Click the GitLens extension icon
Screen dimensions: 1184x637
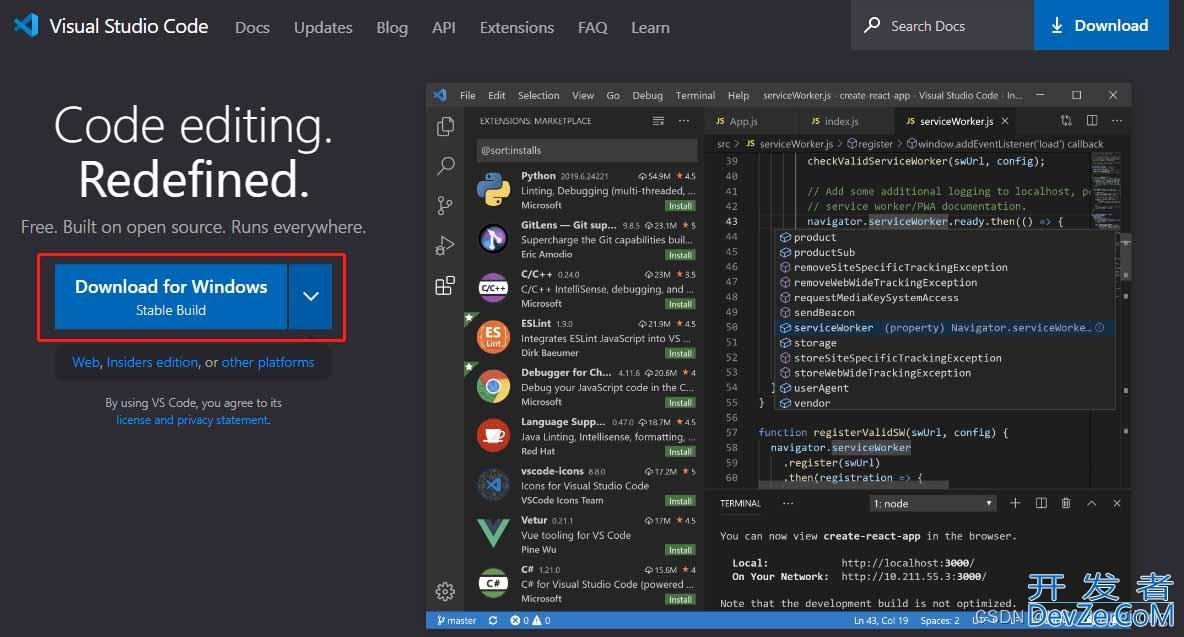coord(493,238)
